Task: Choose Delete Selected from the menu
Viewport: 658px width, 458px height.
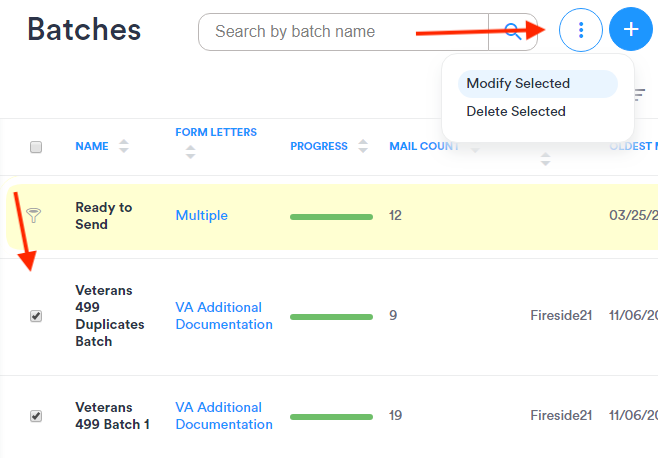Action: [516, 111]
